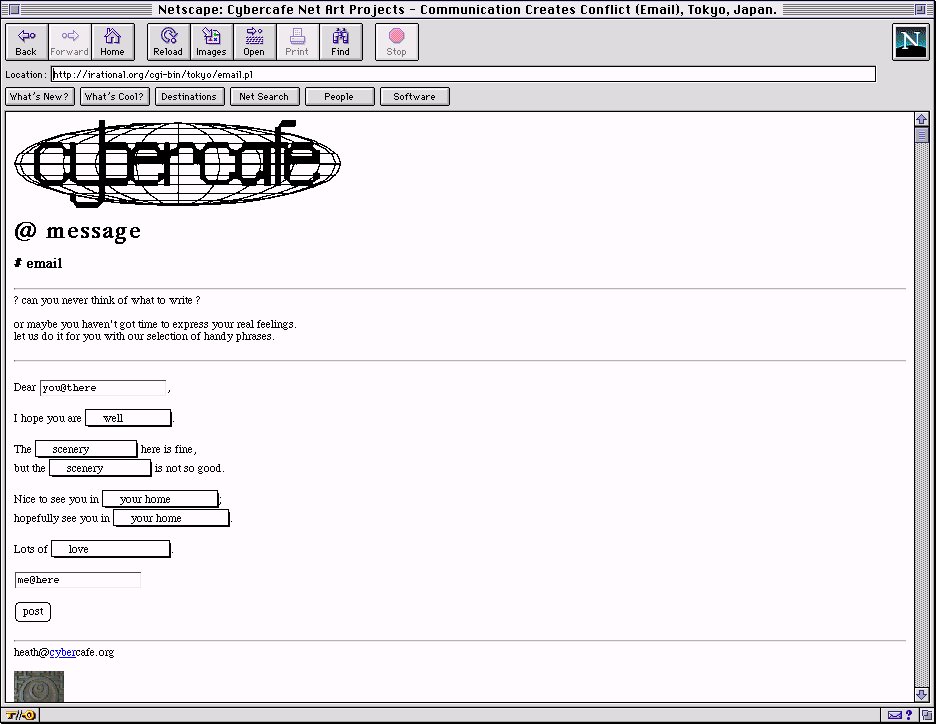Open the What's Cool? directory button
Viewport: 936px width, 724px height.
tap(114, 97)
